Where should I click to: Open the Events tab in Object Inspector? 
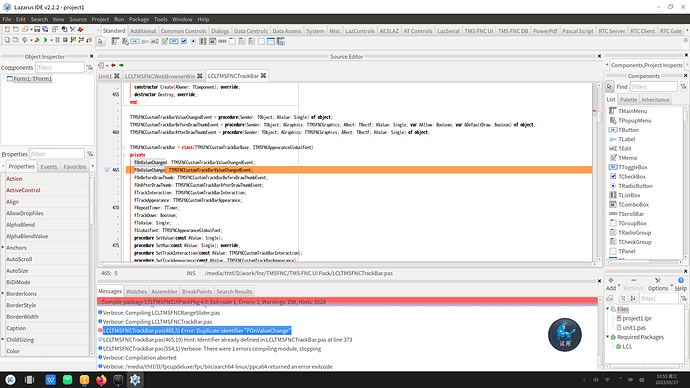49,167
